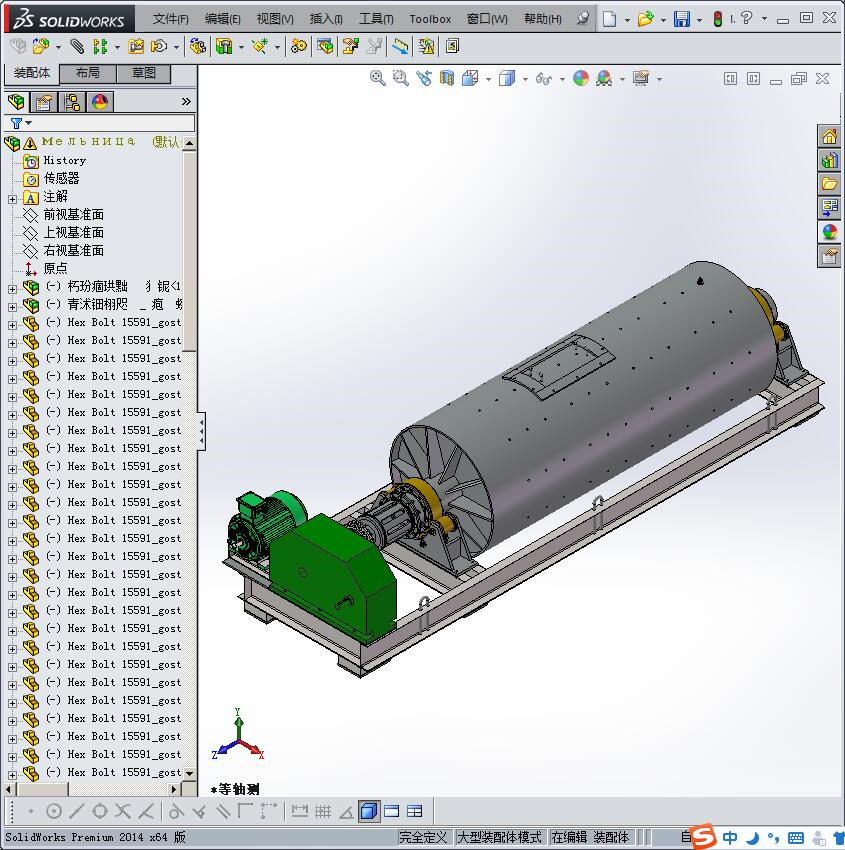Select the Мельница root assembly node
845x850 pixels.
[x=89, y=142]
